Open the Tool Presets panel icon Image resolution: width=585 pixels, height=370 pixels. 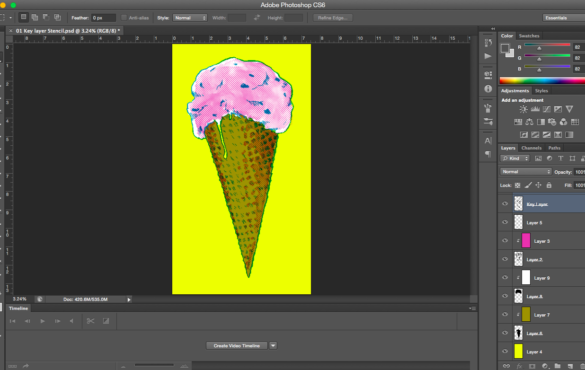pyautogui.click(x=488, y=122)
